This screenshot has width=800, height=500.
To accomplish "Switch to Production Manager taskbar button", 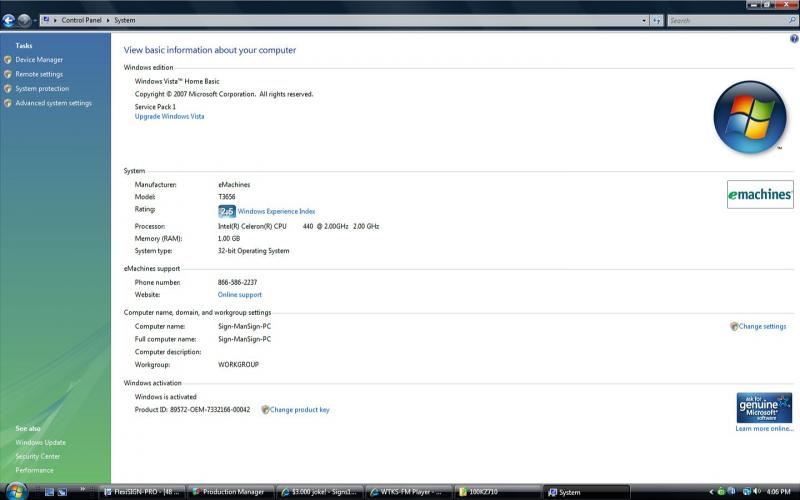I will pos(230,492).
